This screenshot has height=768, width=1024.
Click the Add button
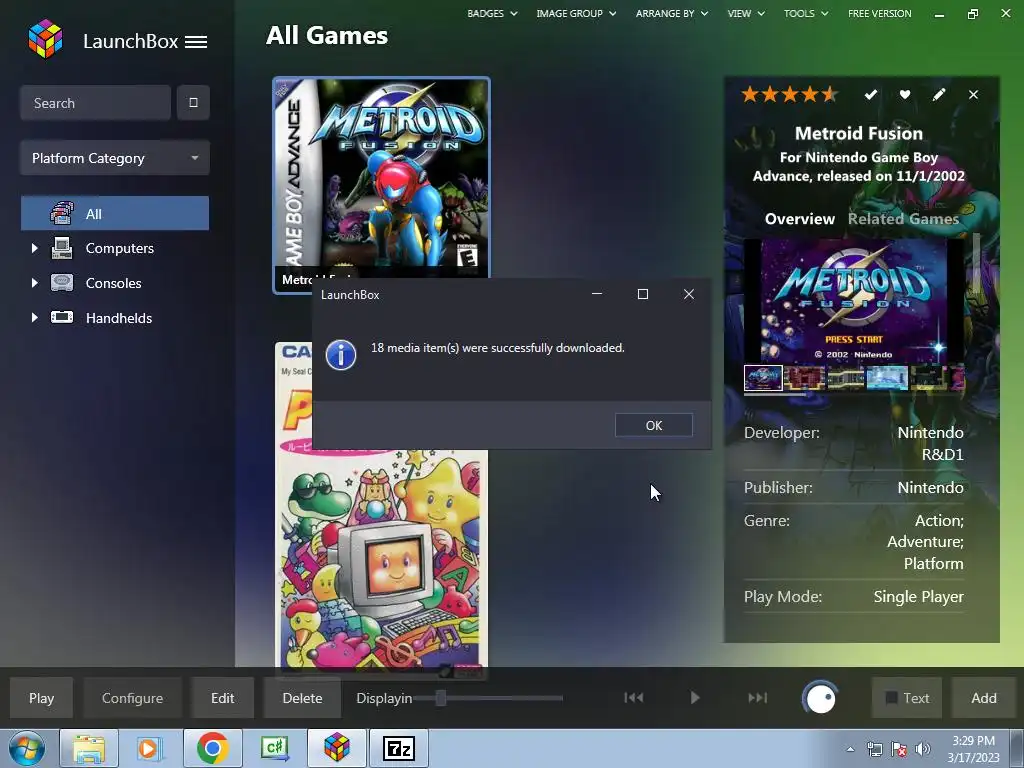(984, 698)
